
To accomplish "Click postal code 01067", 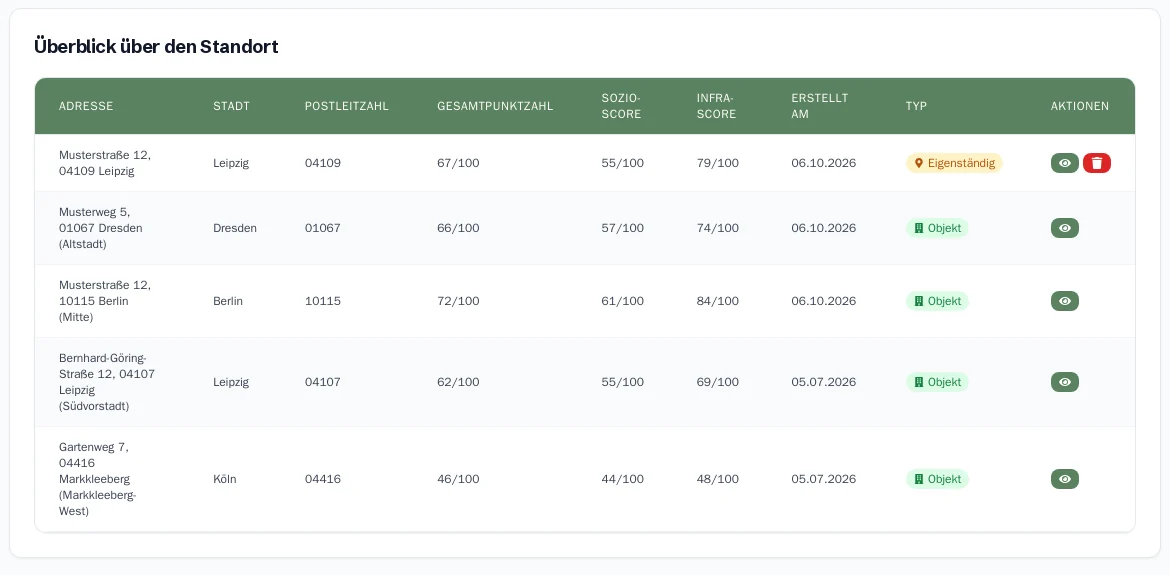I will (323, 228).
